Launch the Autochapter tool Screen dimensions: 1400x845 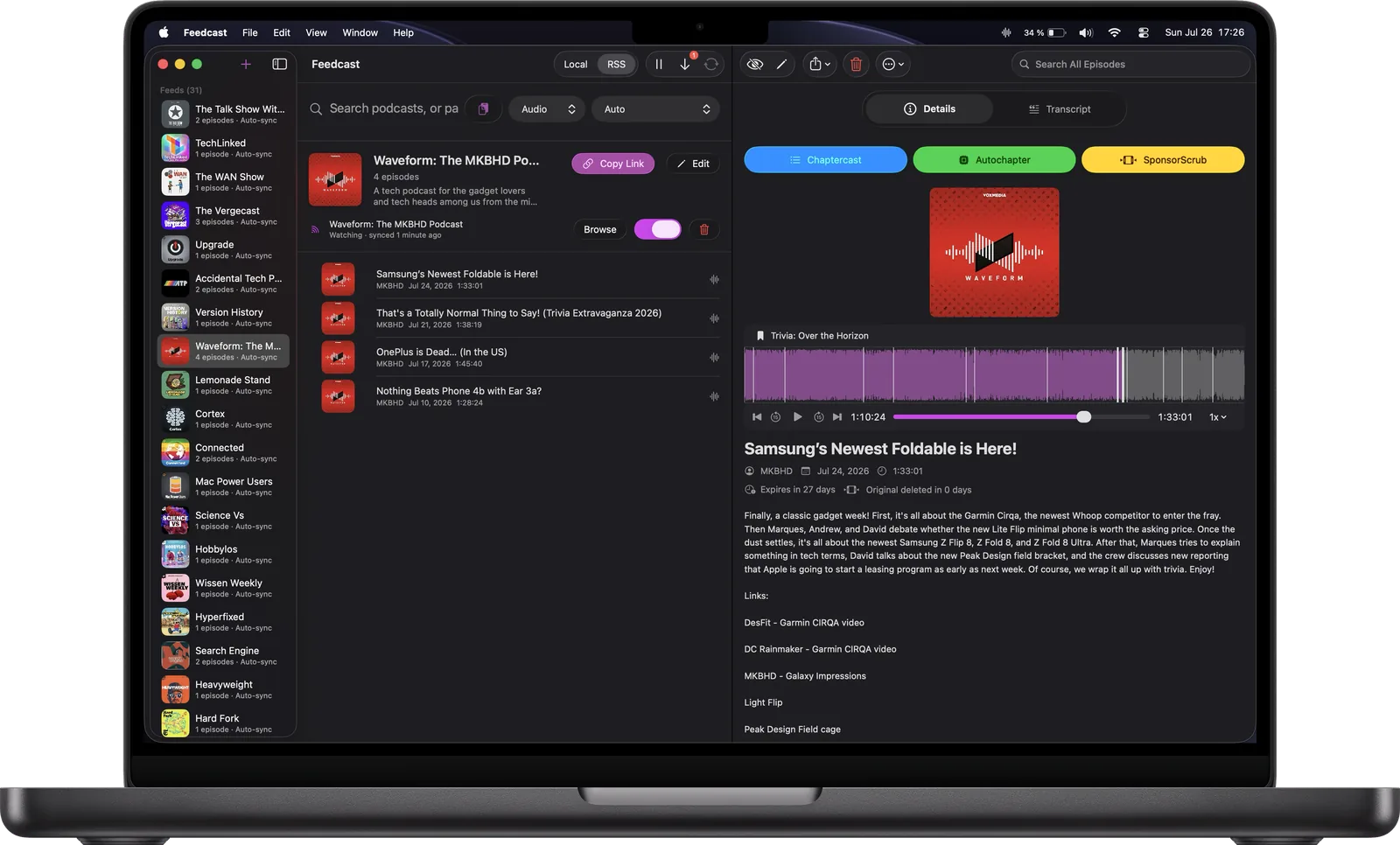tap(994, 160)
